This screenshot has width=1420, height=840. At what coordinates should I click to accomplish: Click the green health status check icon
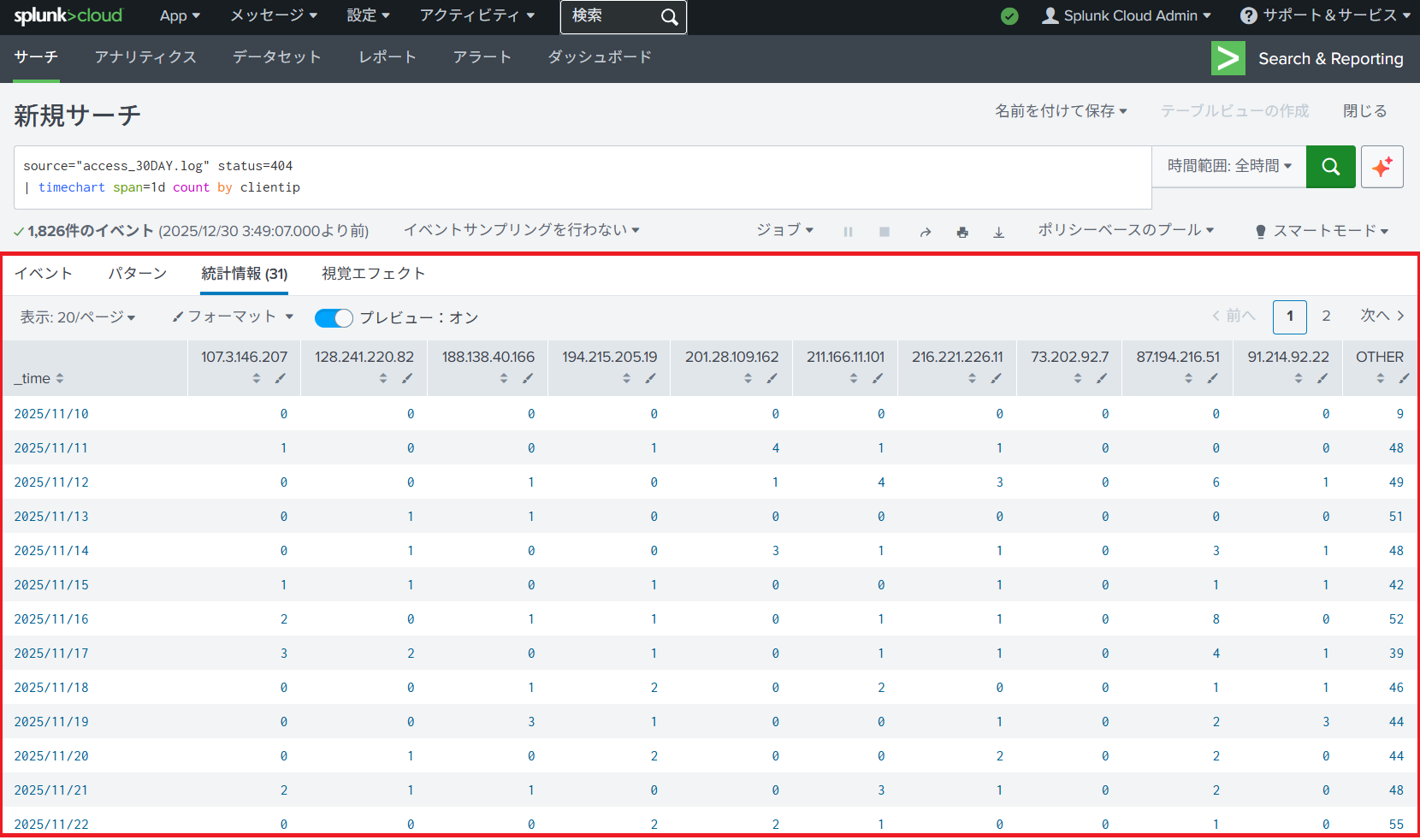[1009, 16]
